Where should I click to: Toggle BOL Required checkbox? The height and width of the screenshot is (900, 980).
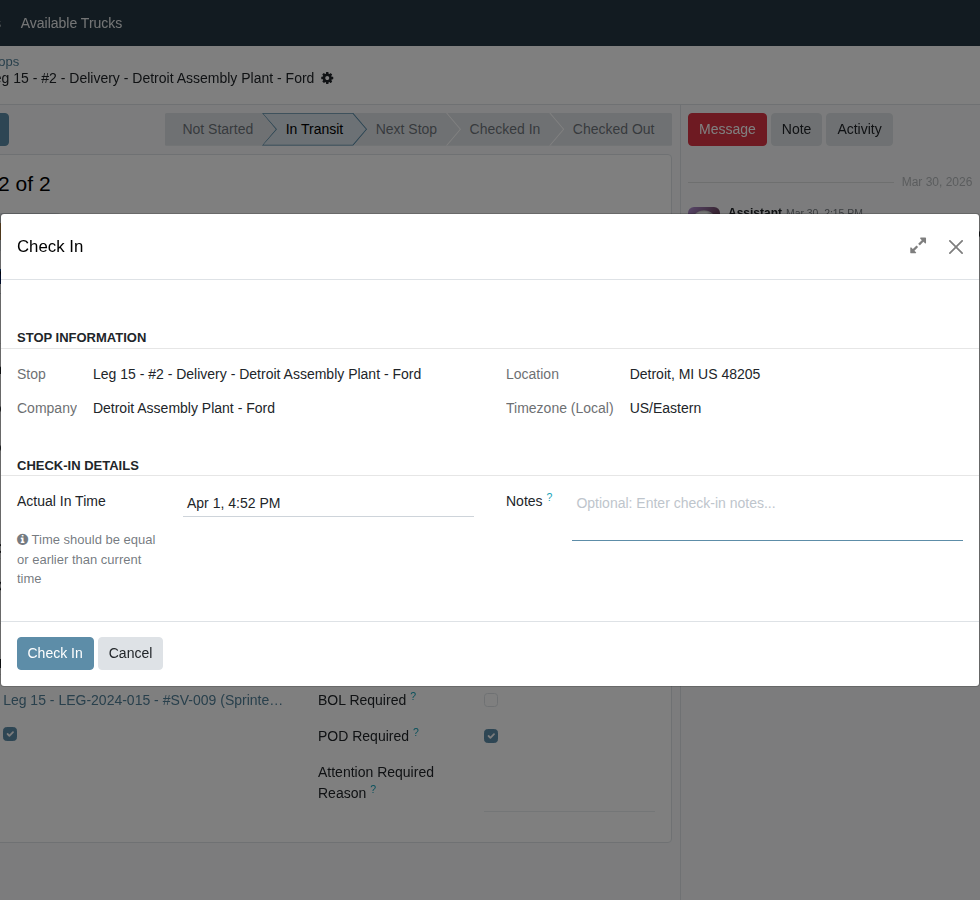[x=491, y=700]
